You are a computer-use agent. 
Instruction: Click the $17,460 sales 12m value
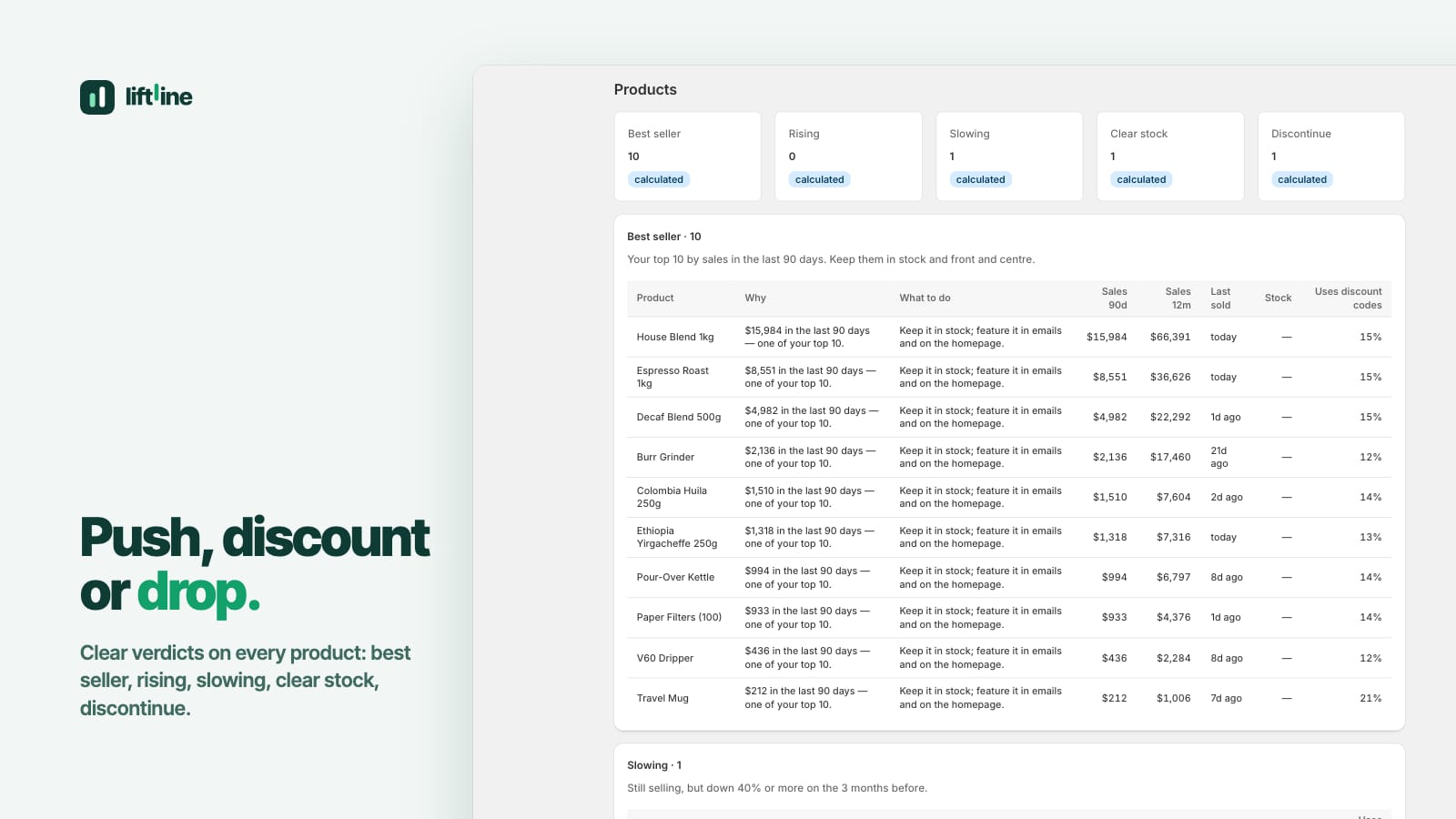1170,457
